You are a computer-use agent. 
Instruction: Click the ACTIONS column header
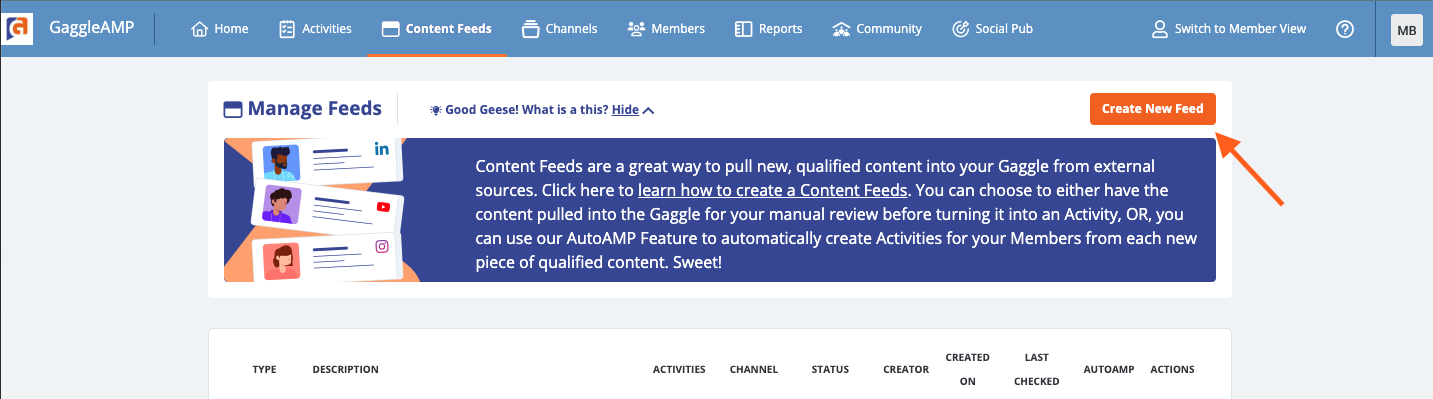(1172, 369)
